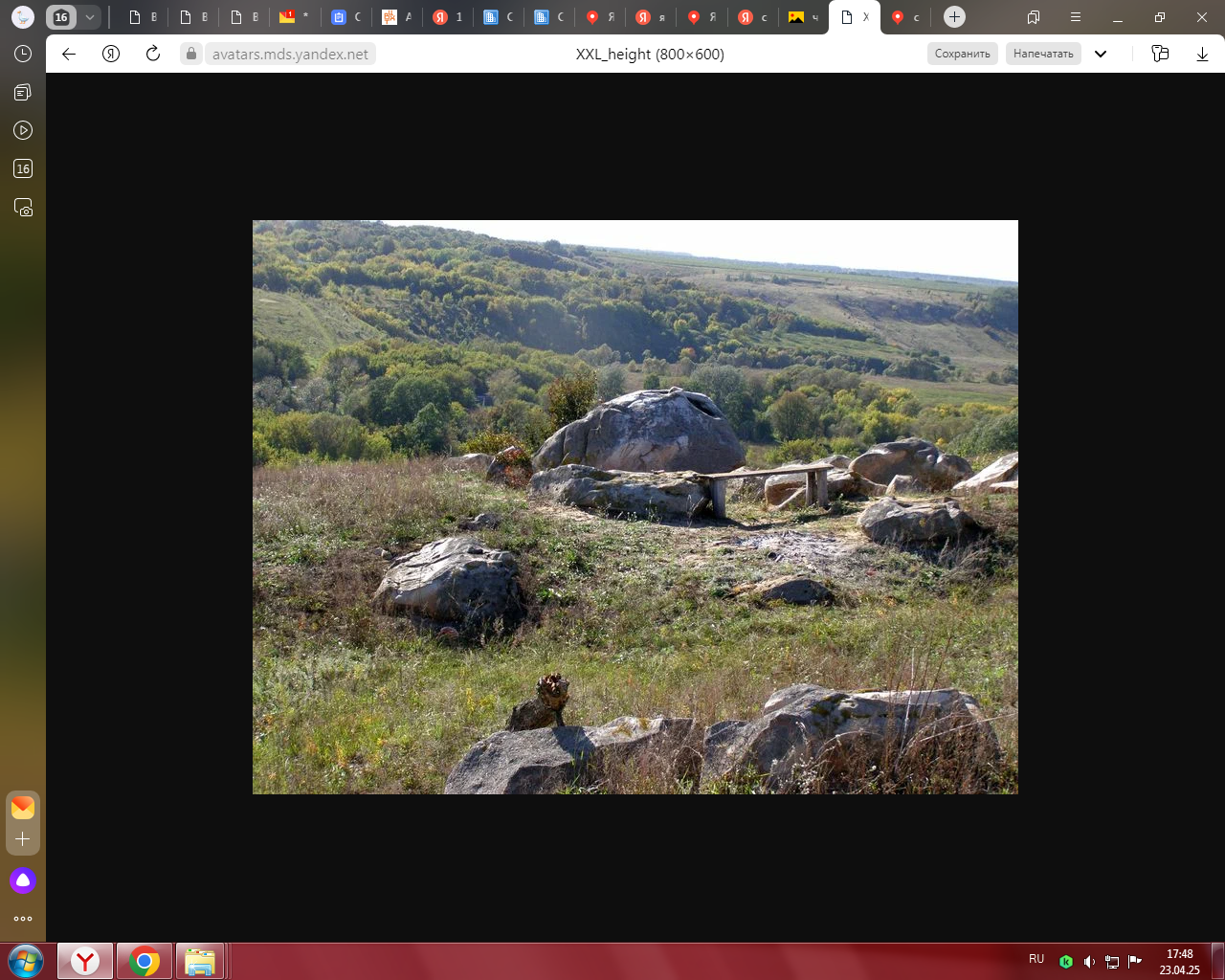Select the active tab with XXL_height image
Image resolution: width=1225 pixels, height=980 pixels.
point(855,17)
